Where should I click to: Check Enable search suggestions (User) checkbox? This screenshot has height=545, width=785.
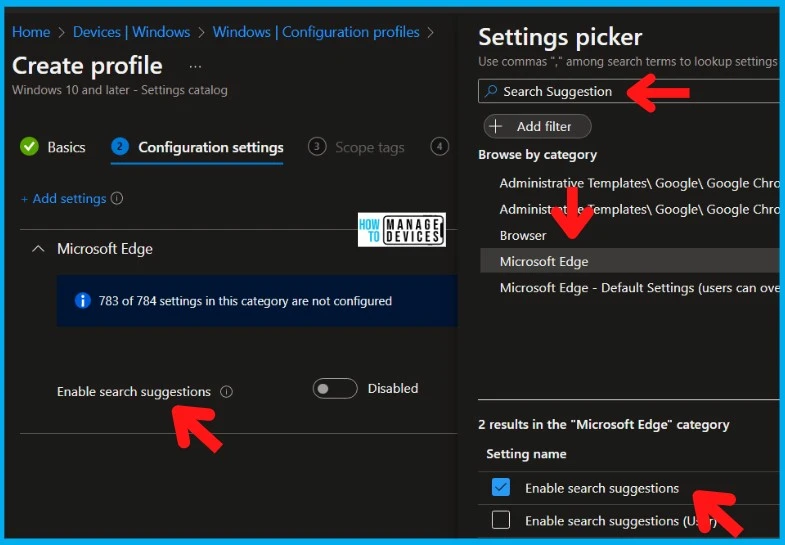[x=501, y=520]
